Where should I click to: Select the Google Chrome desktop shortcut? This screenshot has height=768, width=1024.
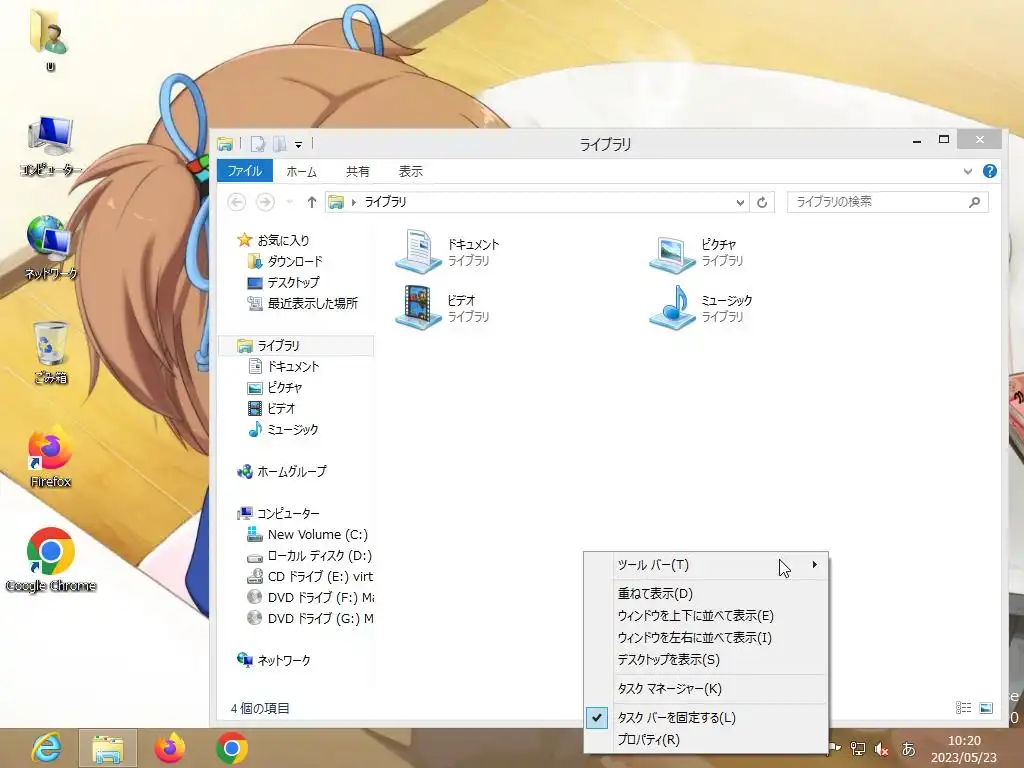[x=50, y=560]
